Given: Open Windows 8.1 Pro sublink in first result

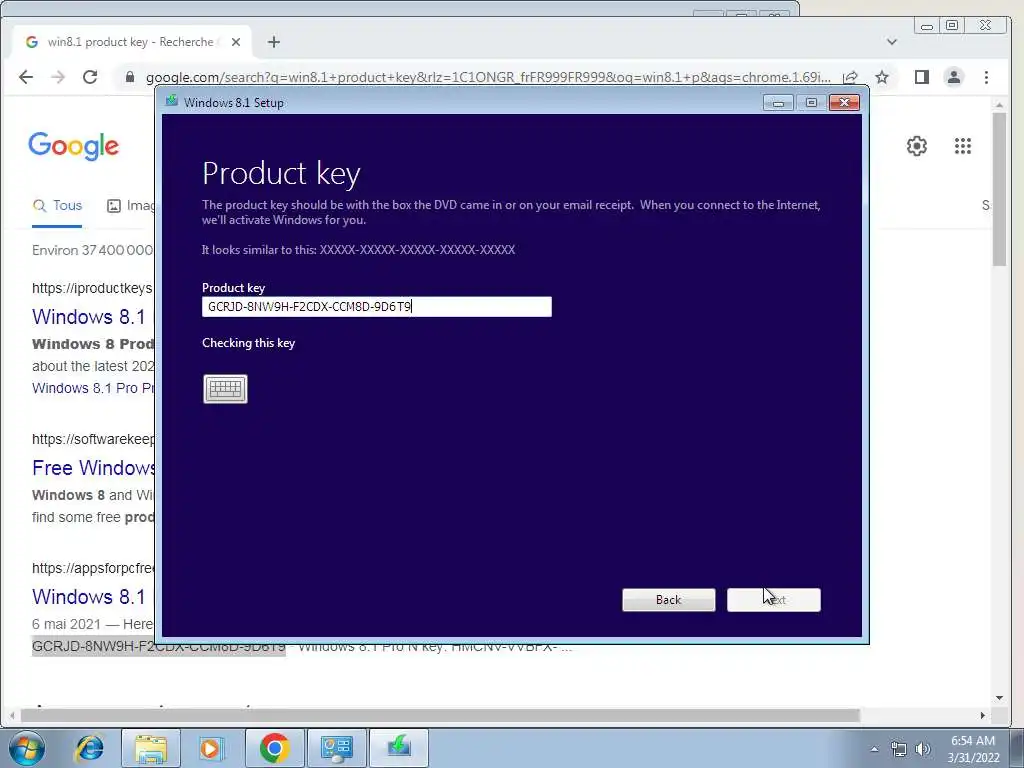Looking at the screenshot, I should [93, 388].
